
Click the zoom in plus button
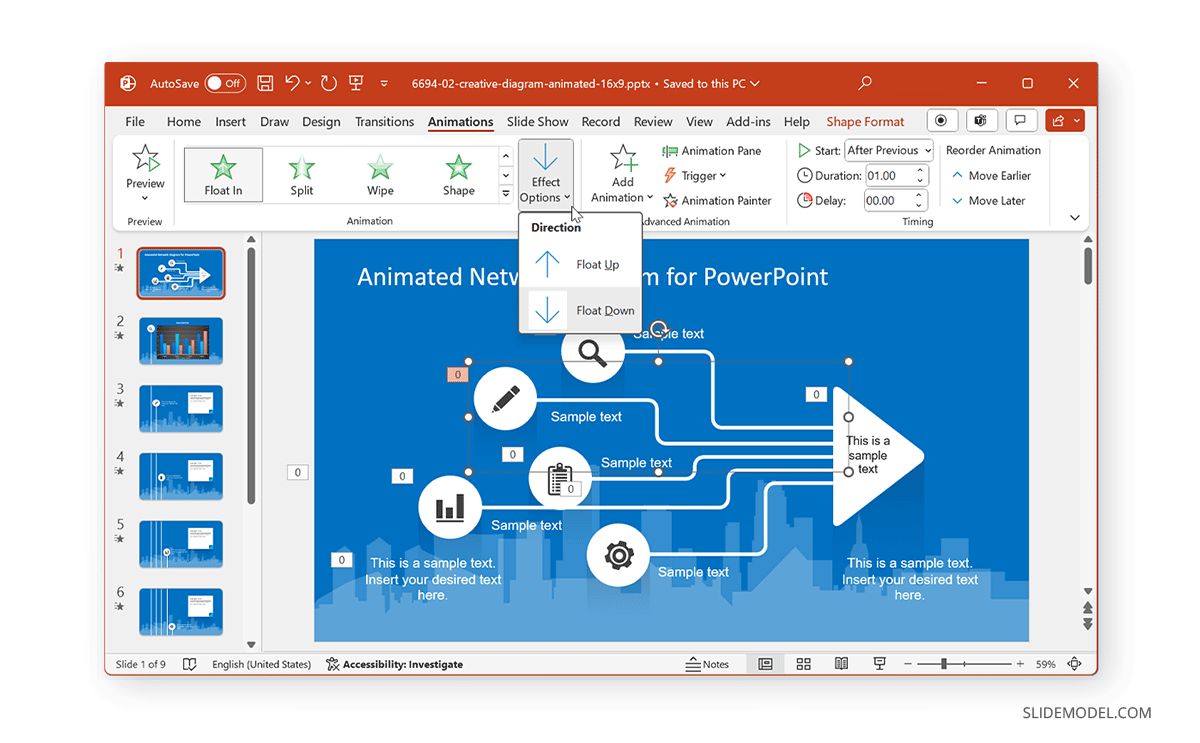tap(1020, 664)
